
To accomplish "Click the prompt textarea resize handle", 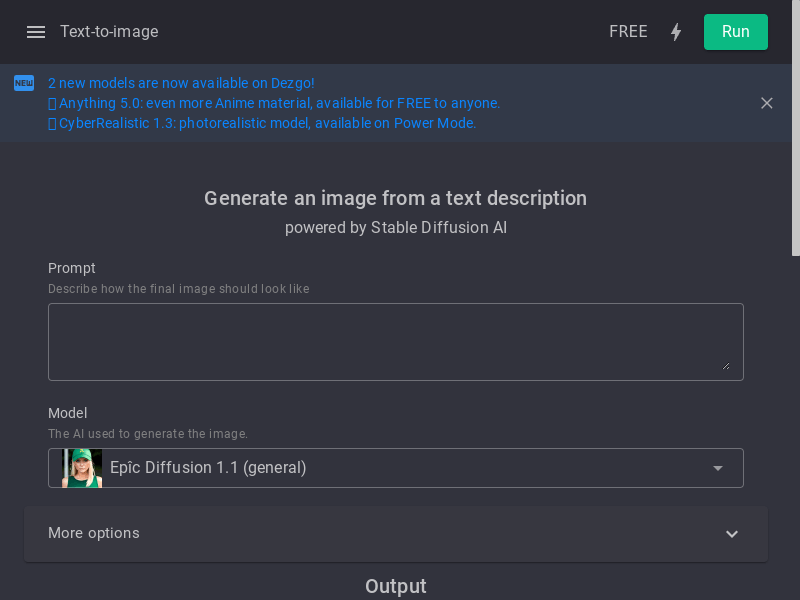I will click(x=726, y=366).
